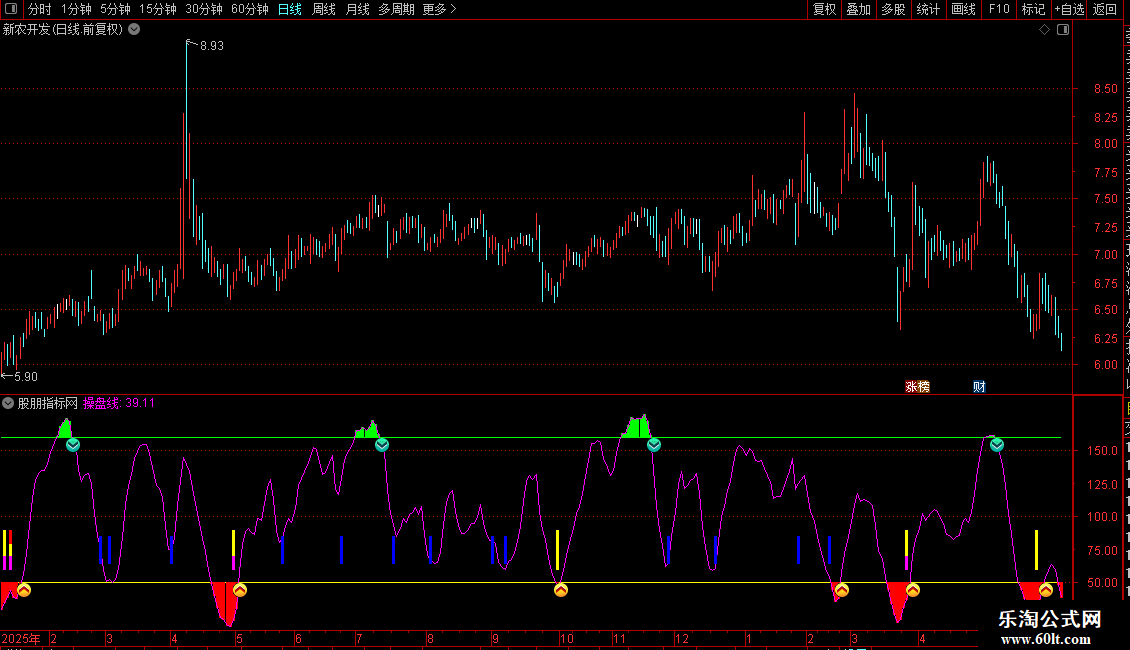Toggle the right info panel icon beside the diamond
The image size is (1130, 650).
coord(1063,30)
